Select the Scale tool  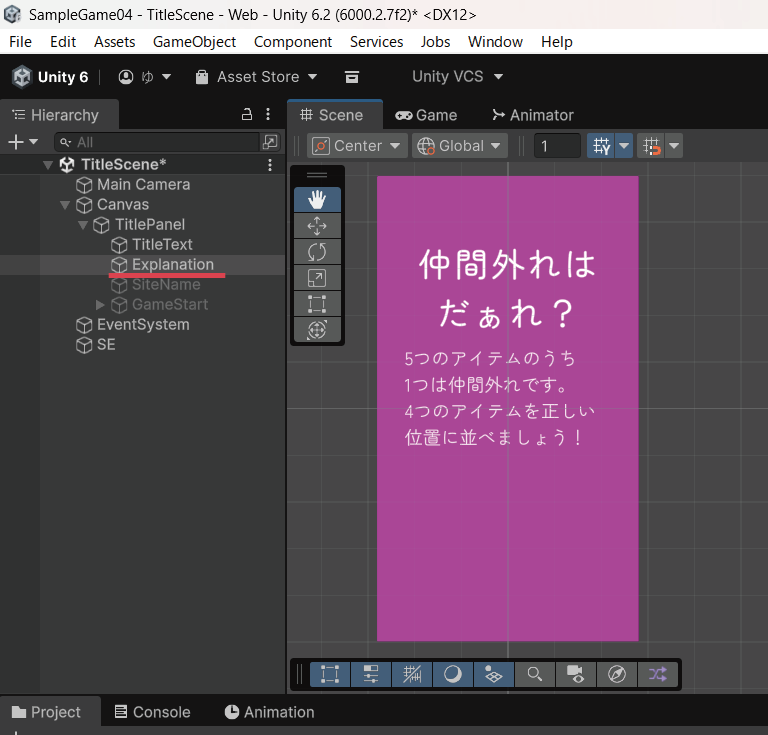(317, 278)
